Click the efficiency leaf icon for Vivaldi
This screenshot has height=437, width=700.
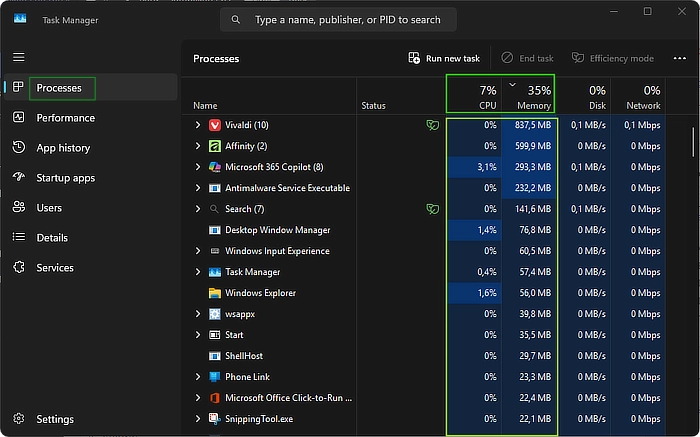433,125
